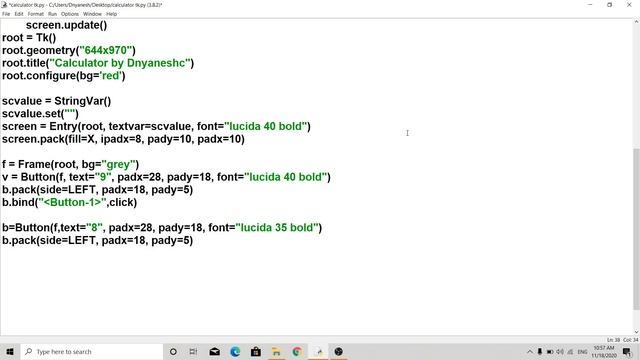The width and height of the screenshot is (640, 360).
Task: Click the microphone tray icon
Action: [540, 351]
